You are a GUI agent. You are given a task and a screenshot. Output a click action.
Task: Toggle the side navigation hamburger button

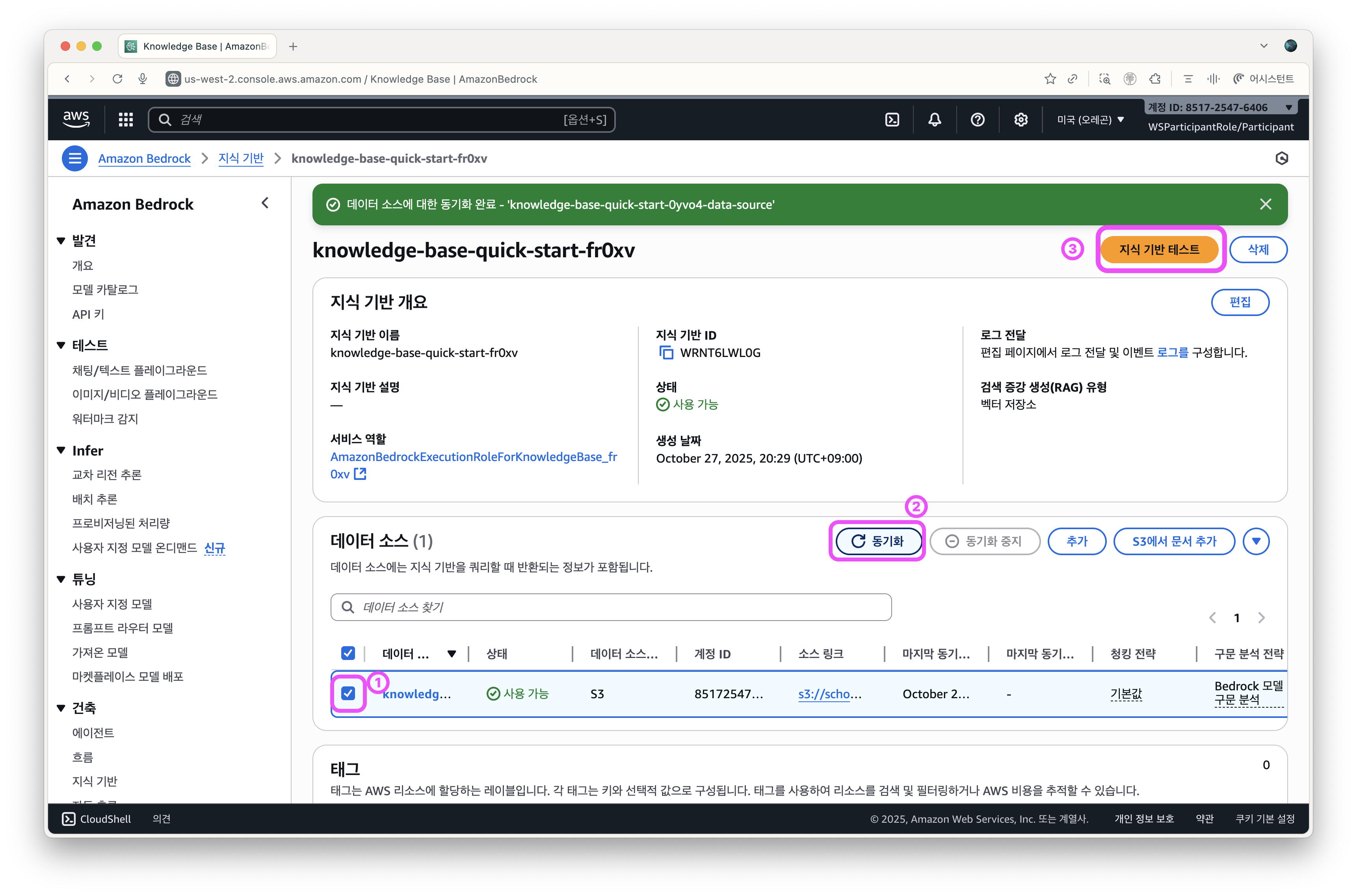click(x=75, y=158)
